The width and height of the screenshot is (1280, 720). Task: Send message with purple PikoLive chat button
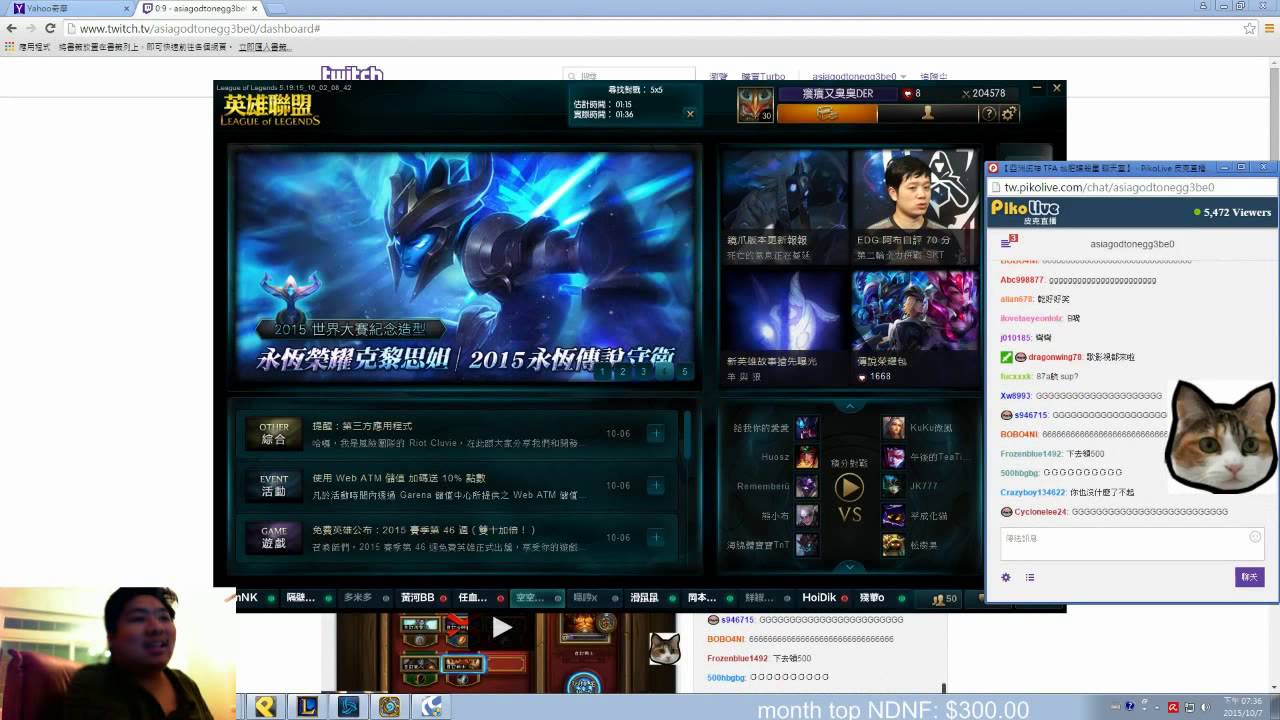point(1250,577)
